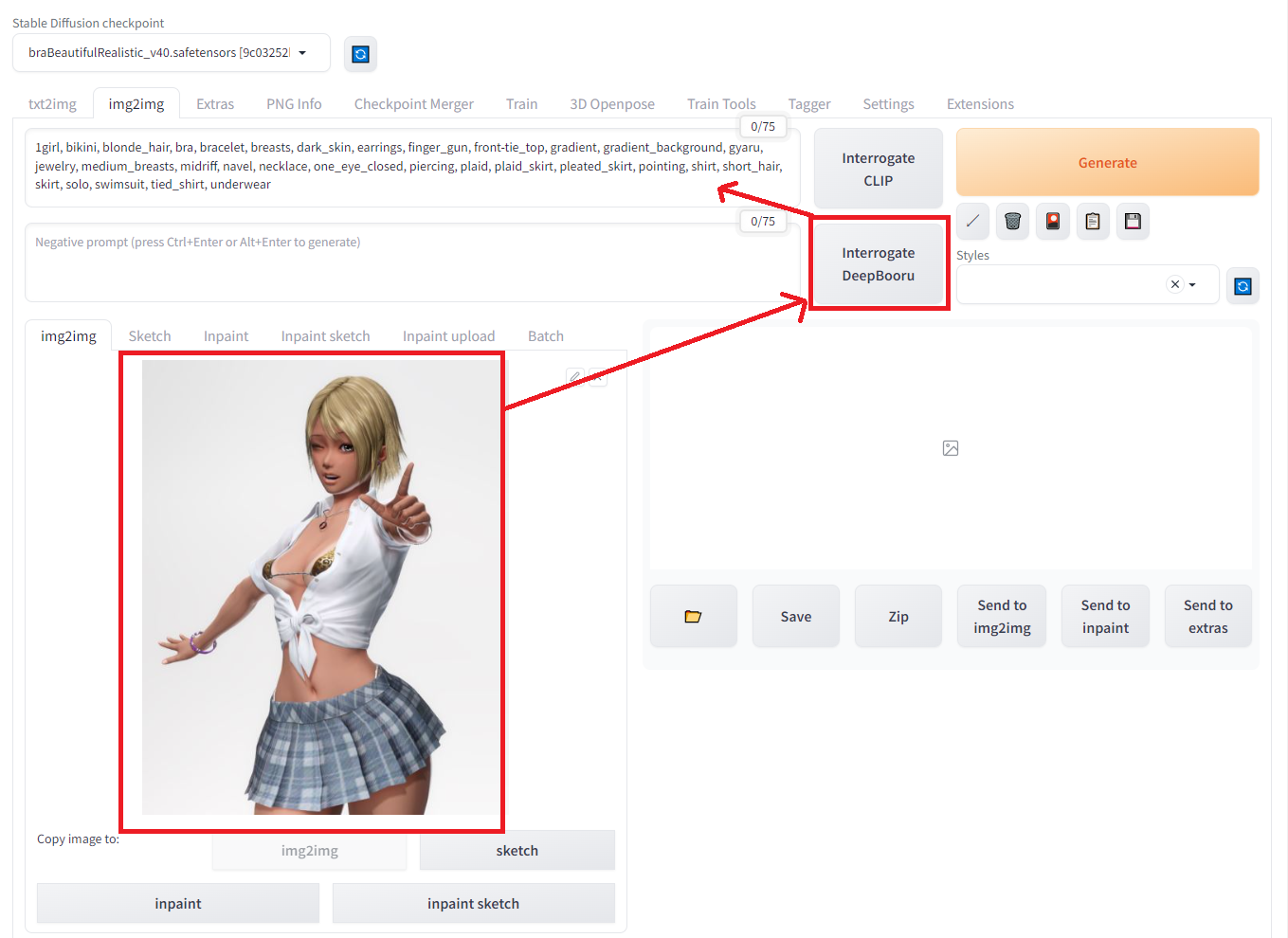Click Send to img2img
The width and height of the screenshot is (1288, 938).
coord(1002,617)
